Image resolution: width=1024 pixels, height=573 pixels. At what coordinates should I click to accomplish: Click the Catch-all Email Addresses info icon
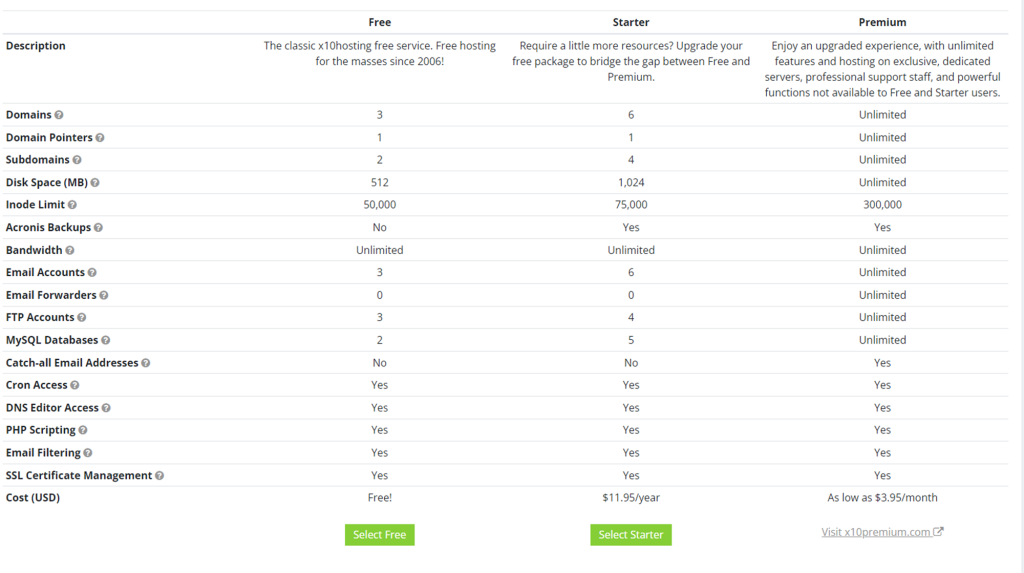pyautogui.click(x=146, y=363)
